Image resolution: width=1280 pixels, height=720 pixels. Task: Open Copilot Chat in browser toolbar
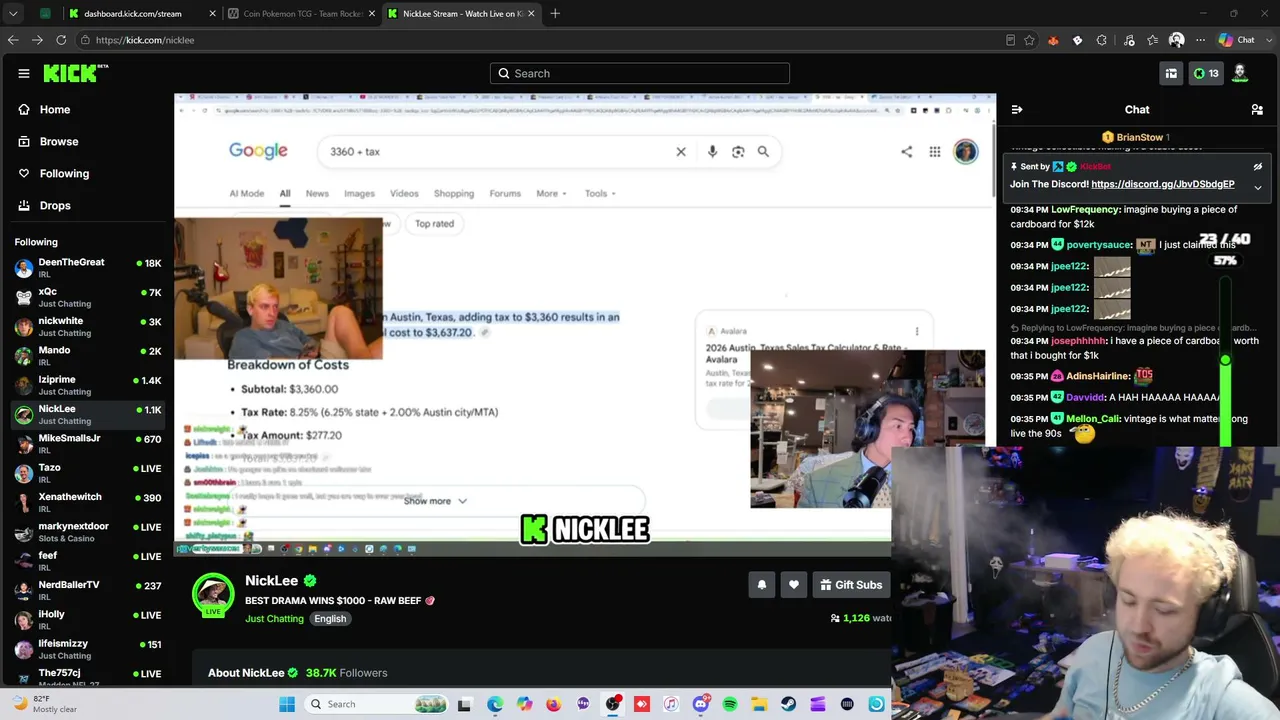pos(1236,40)
